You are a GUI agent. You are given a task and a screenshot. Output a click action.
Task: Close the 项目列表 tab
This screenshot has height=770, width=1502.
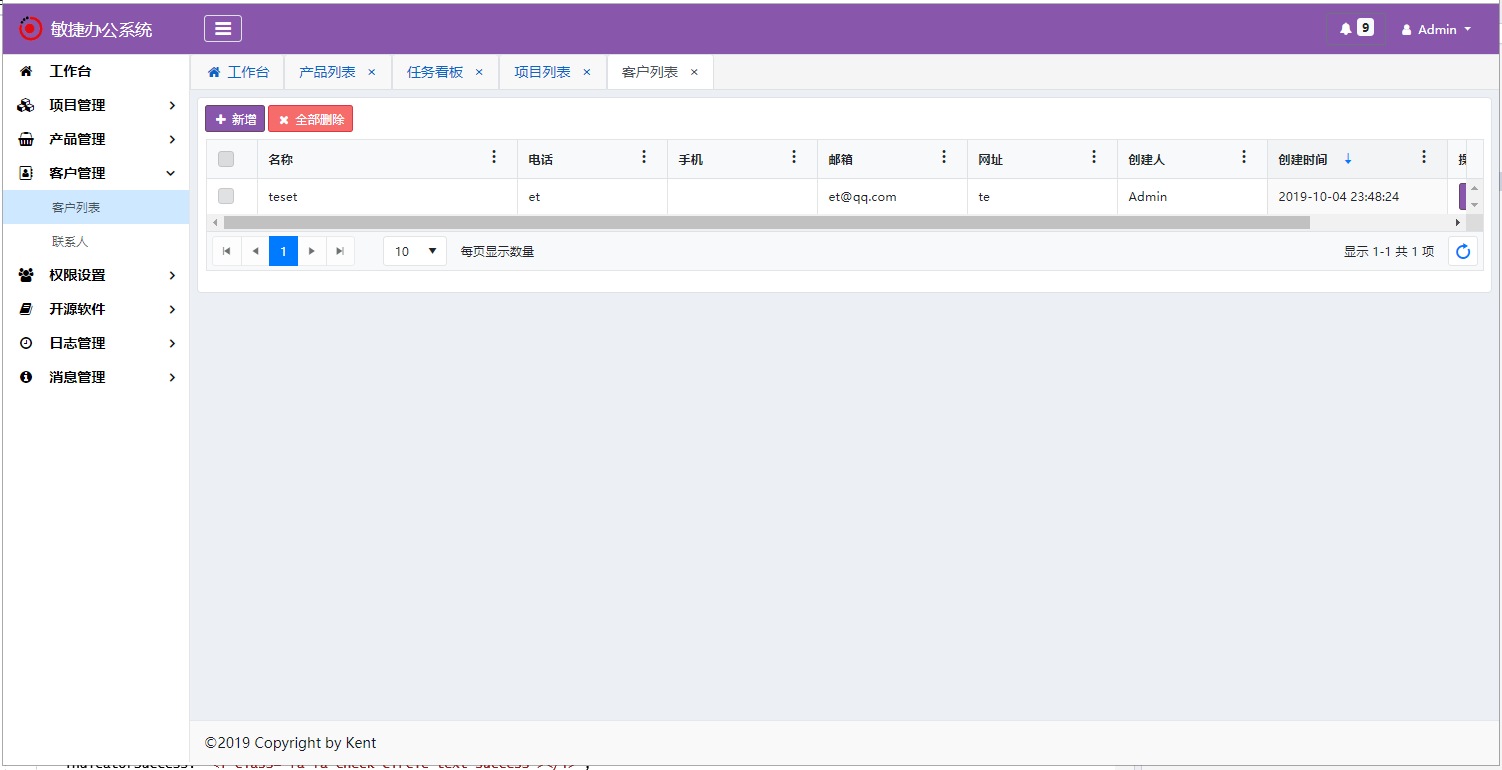(x=587, y=72)
